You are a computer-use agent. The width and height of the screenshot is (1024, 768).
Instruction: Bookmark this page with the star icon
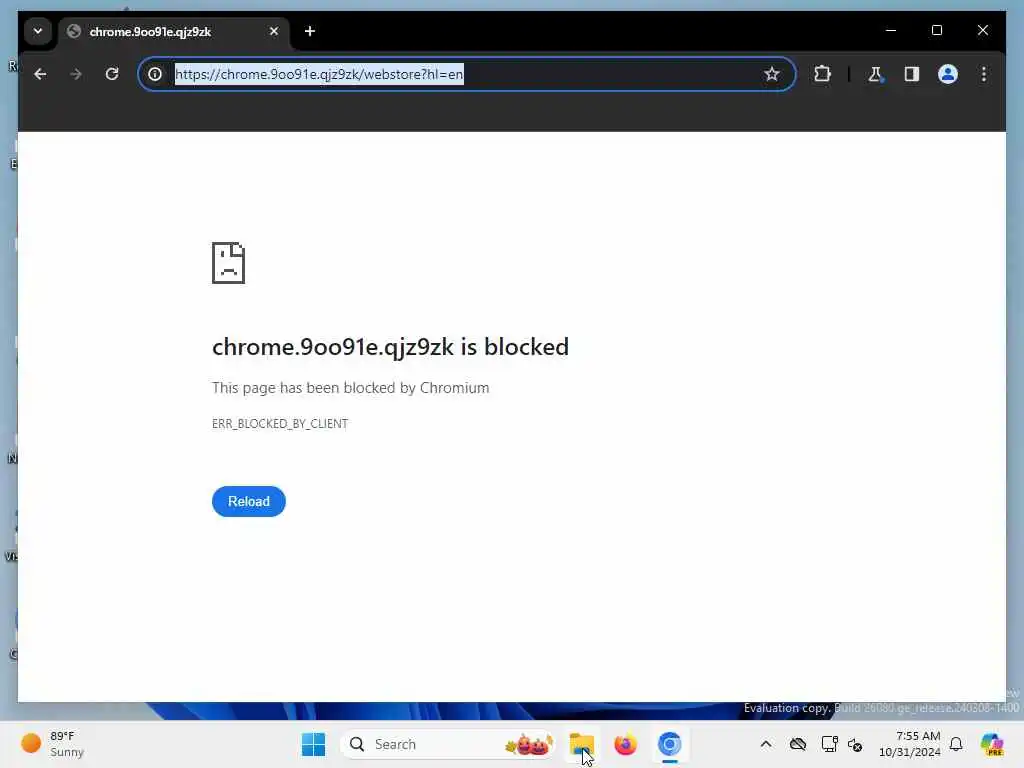point(771,74)
